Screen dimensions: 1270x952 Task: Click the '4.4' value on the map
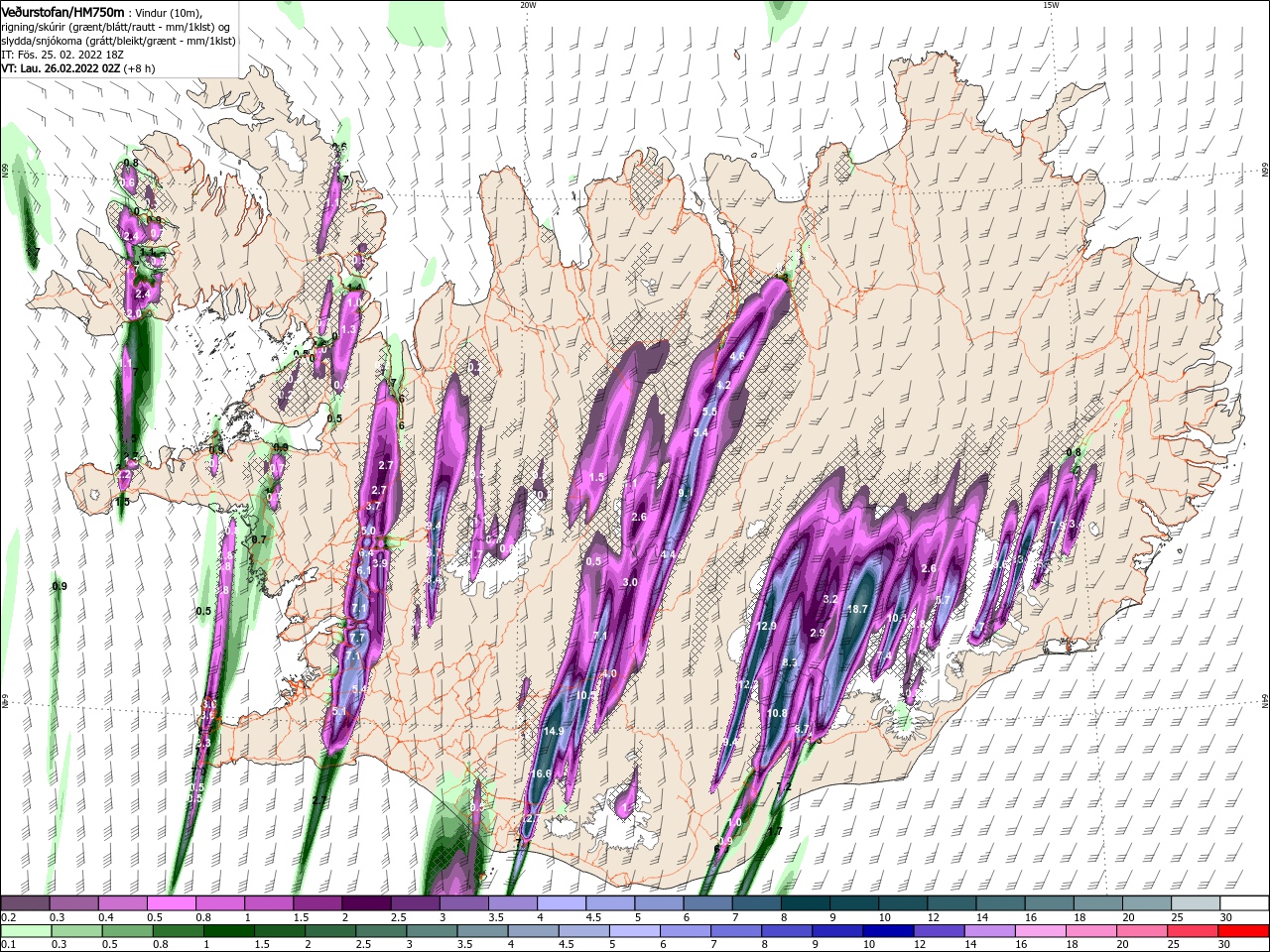point(667,554)
